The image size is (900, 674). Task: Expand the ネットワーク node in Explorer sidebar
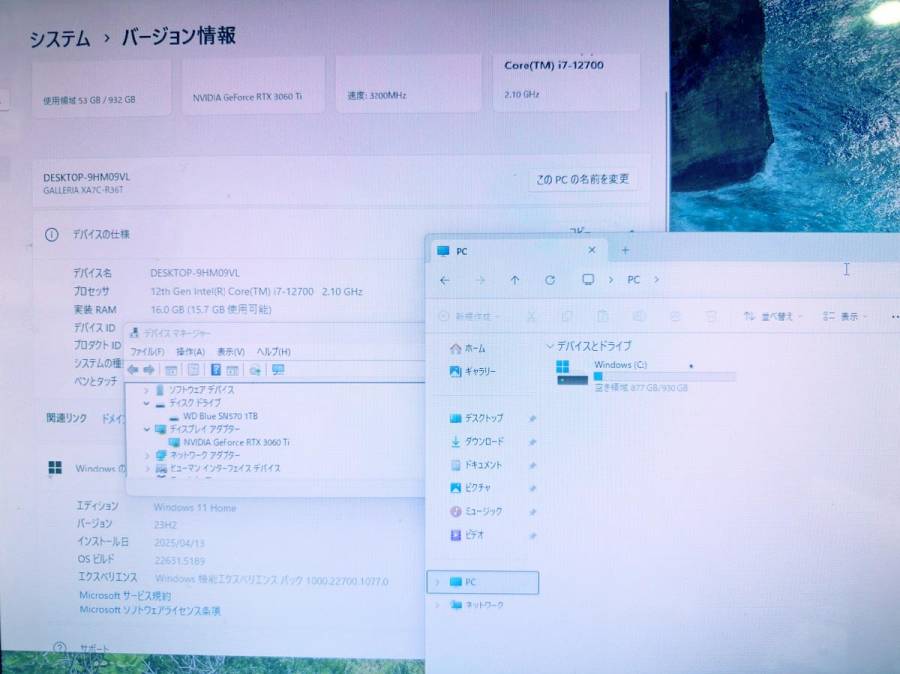coord(437,605)
